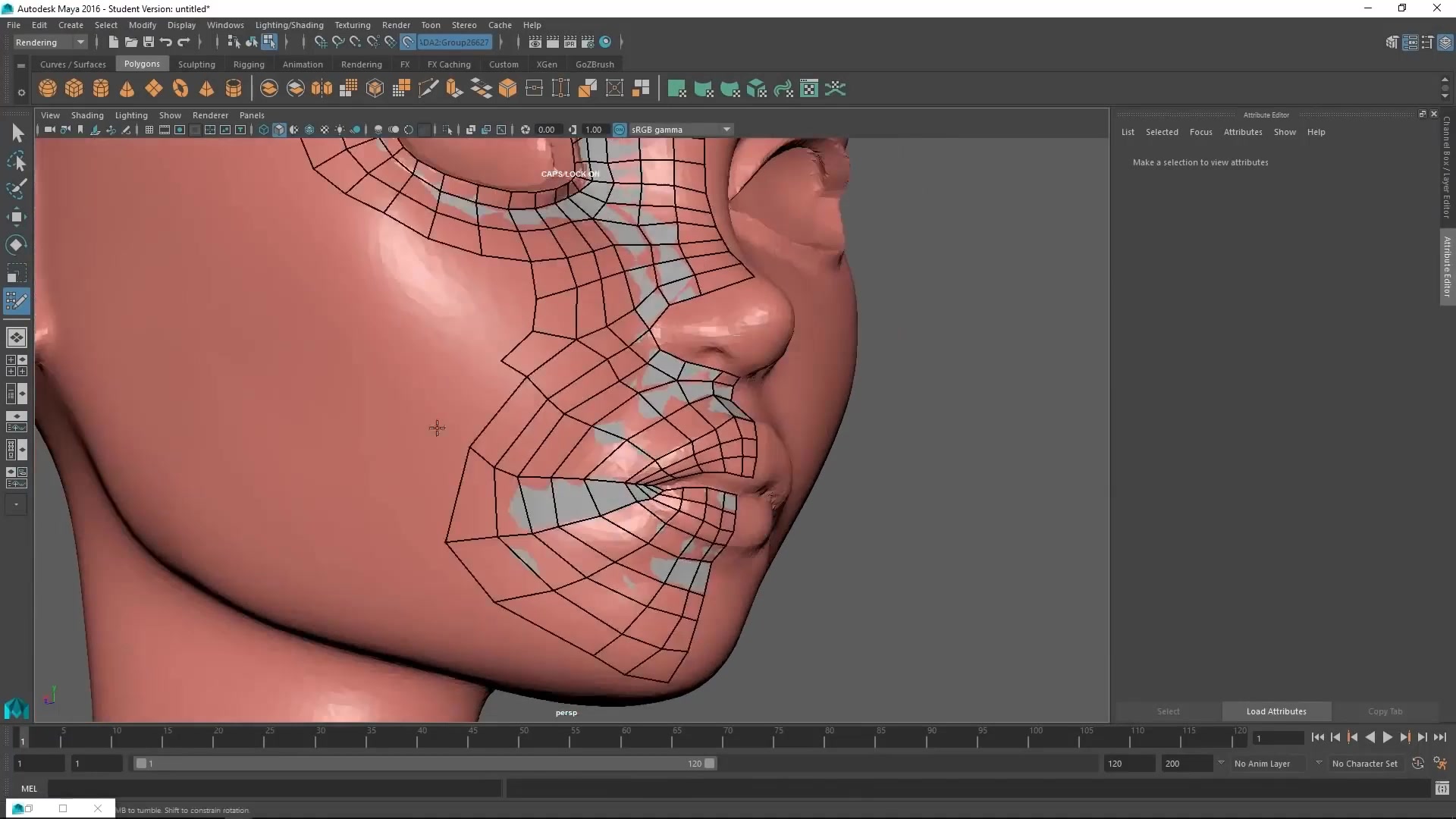Open the Render View window
This screenshot has height=819, width=1456.
535,42
